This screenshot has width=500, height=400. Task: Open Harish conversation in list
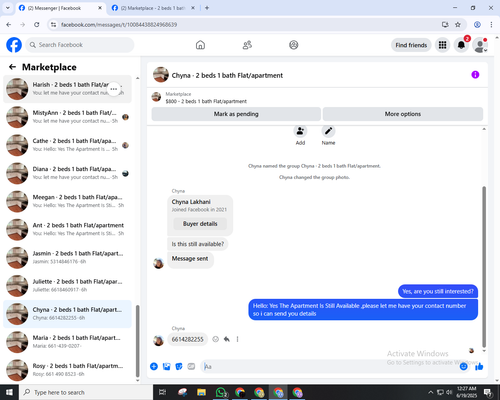(67, 89)
